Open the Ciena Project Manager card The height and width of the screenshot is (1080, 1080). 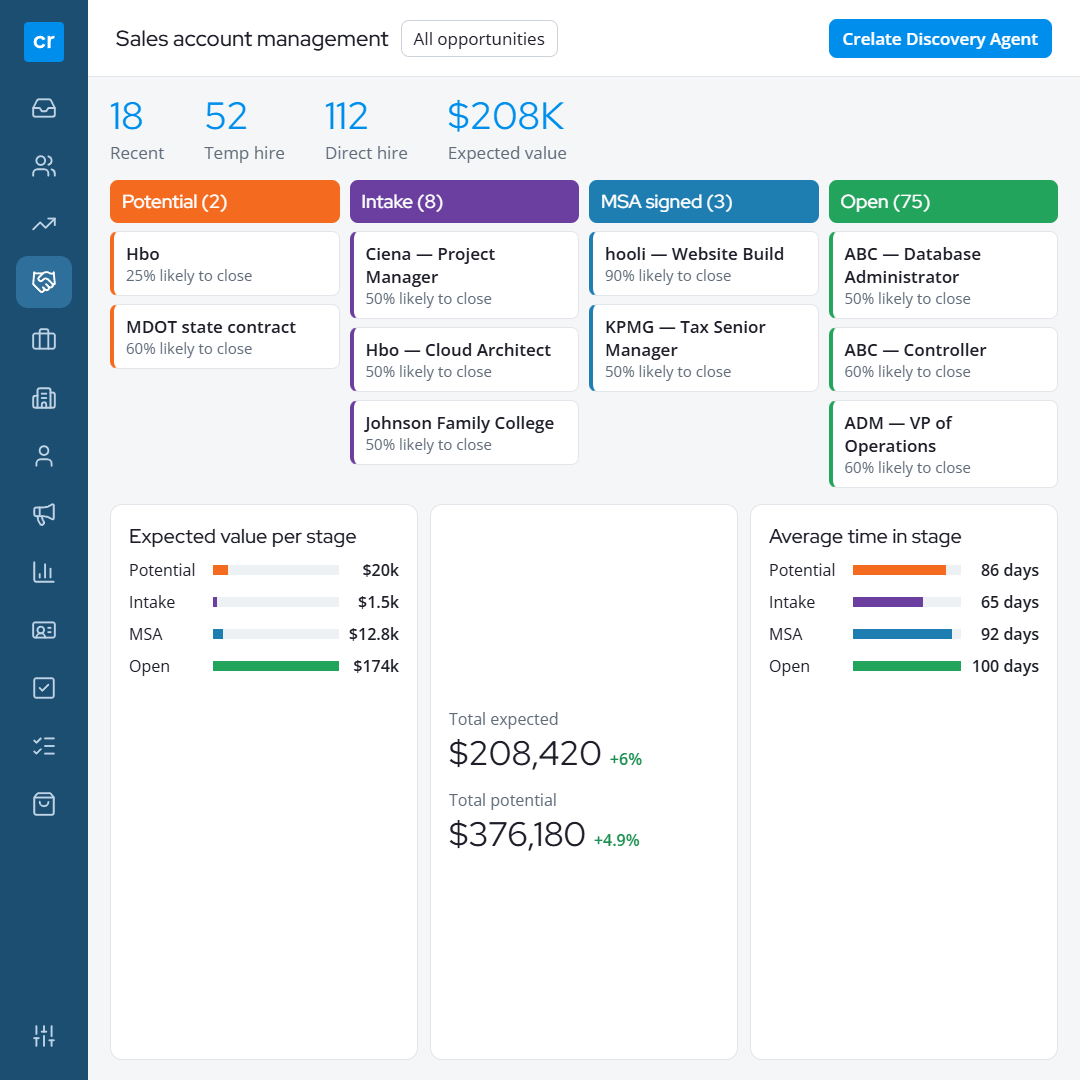pos(464,275)
